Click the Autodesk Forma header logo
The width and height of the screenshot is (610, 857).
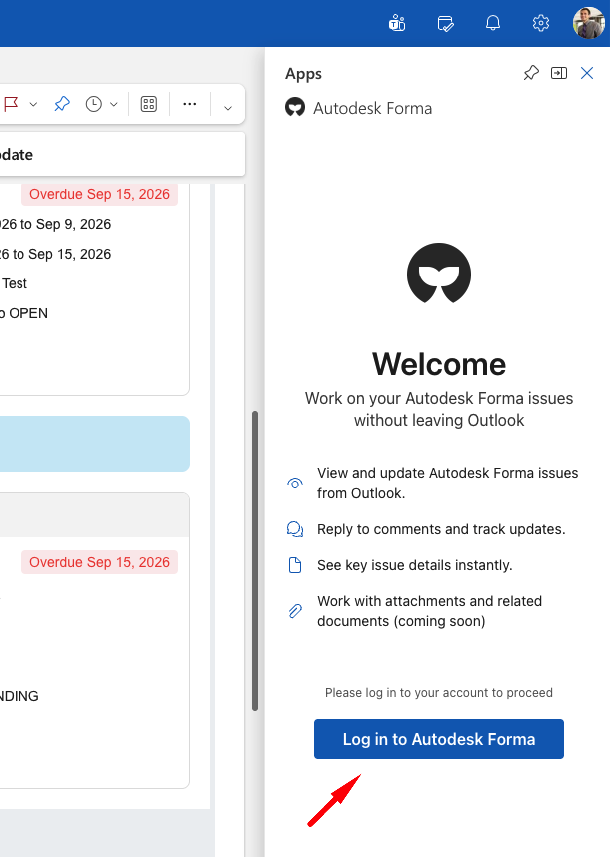coord(295,108)
